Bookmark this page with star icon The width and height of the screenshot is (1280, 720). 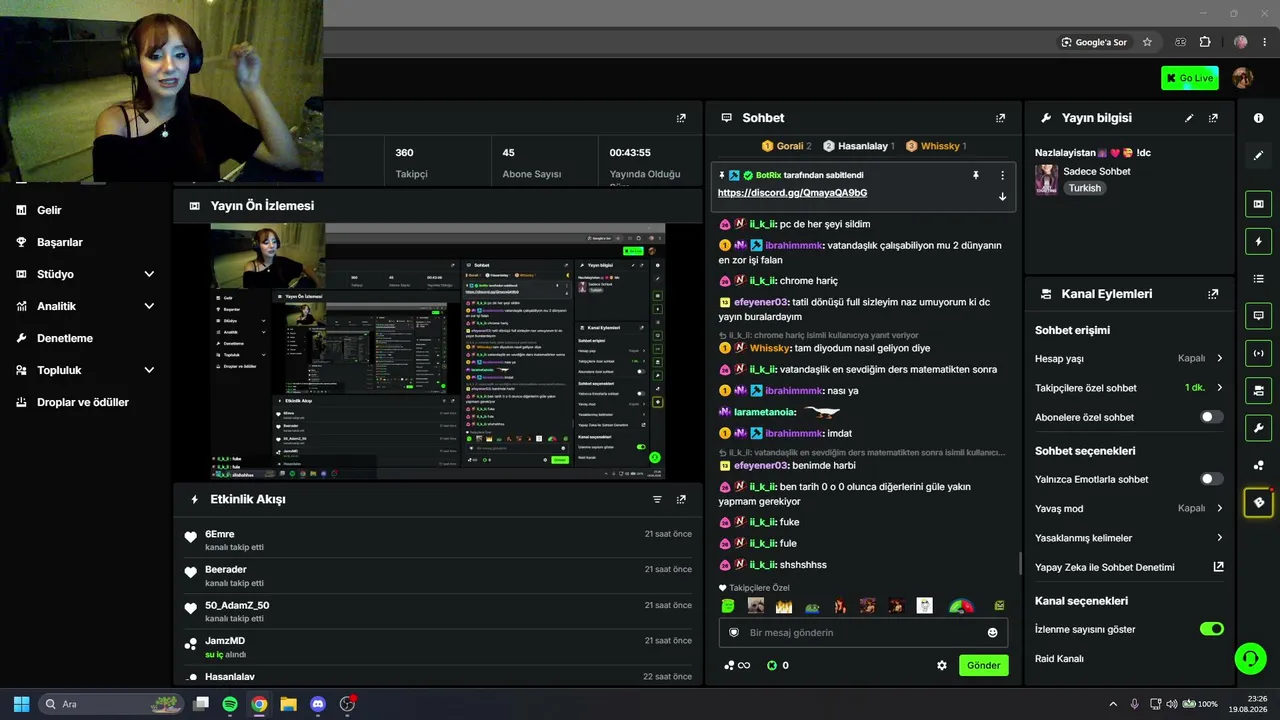point(1147,42)
